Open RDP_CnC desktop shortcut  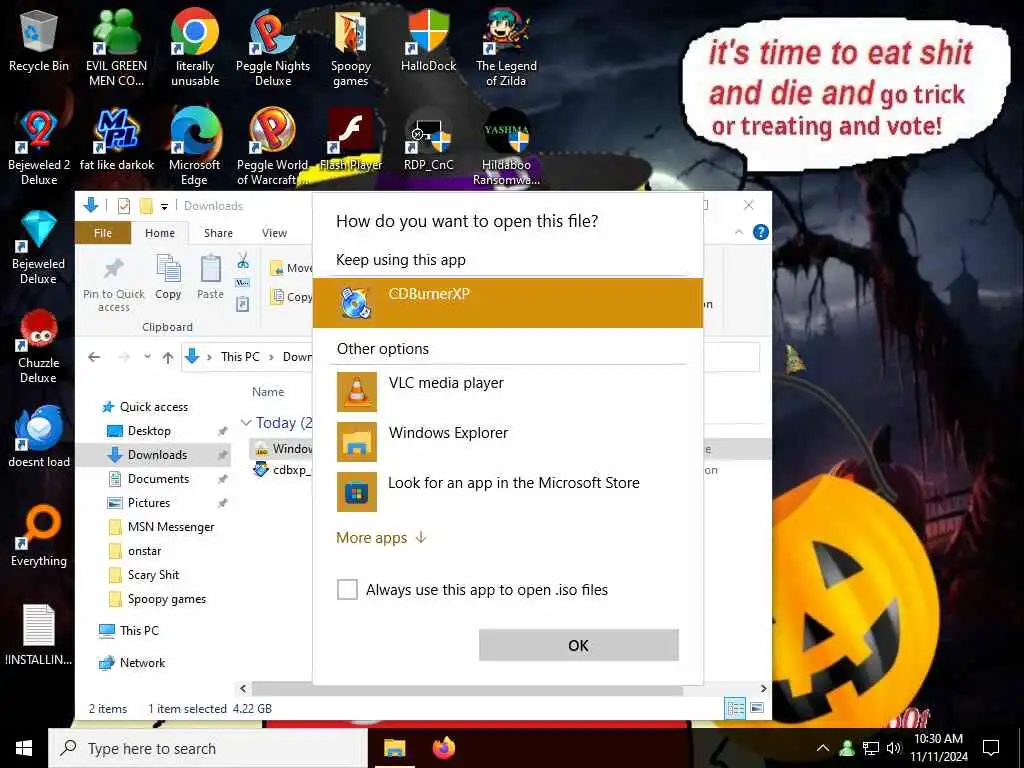pyautogui.click(x=428, y=140)
